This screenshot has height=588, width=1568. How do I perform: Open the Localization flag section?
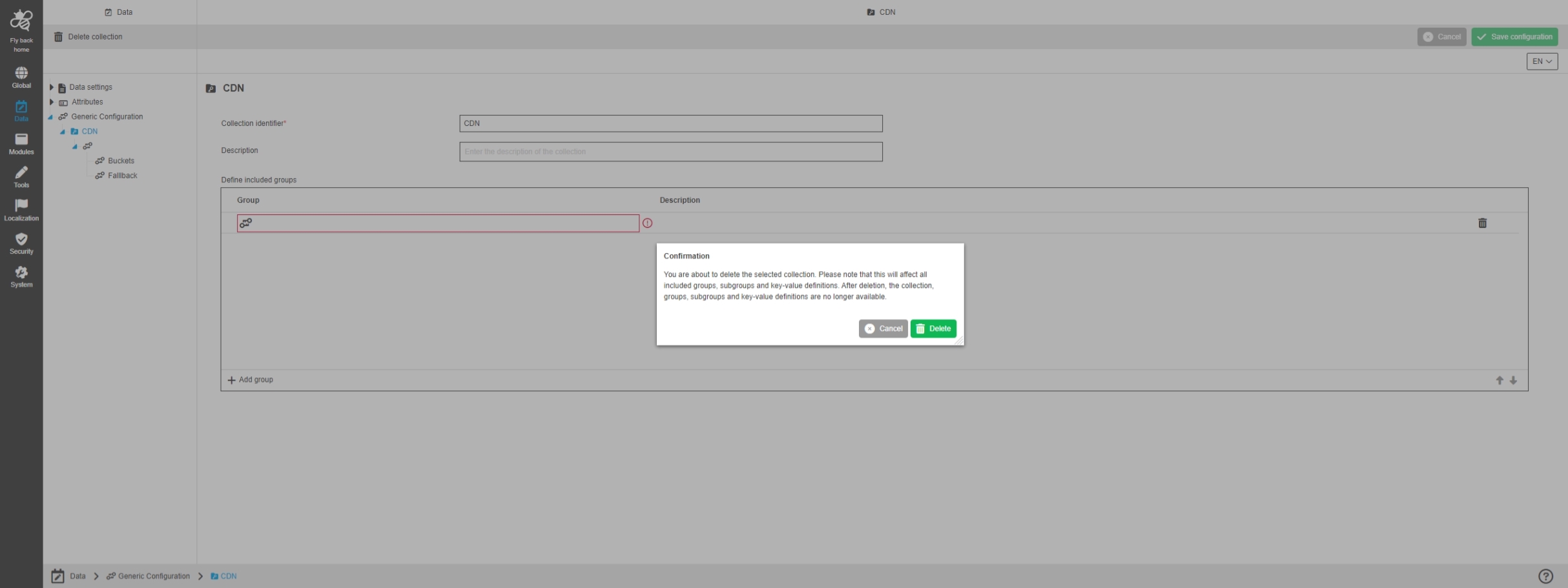[x=21, y=210]
